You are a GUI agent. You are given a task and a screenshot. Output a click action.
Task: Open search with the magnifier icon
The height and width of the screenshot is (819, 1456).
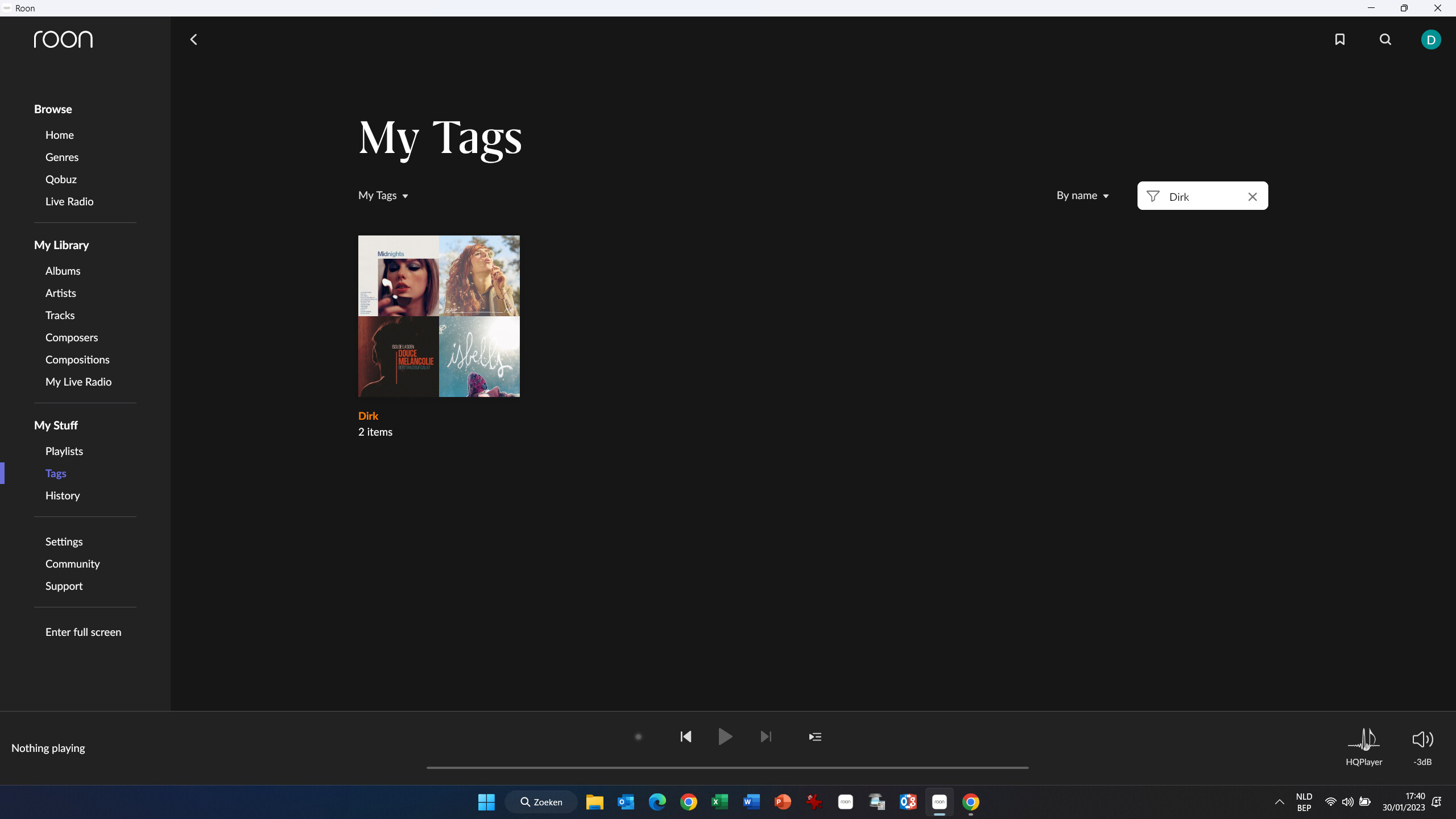point(1385,39)
